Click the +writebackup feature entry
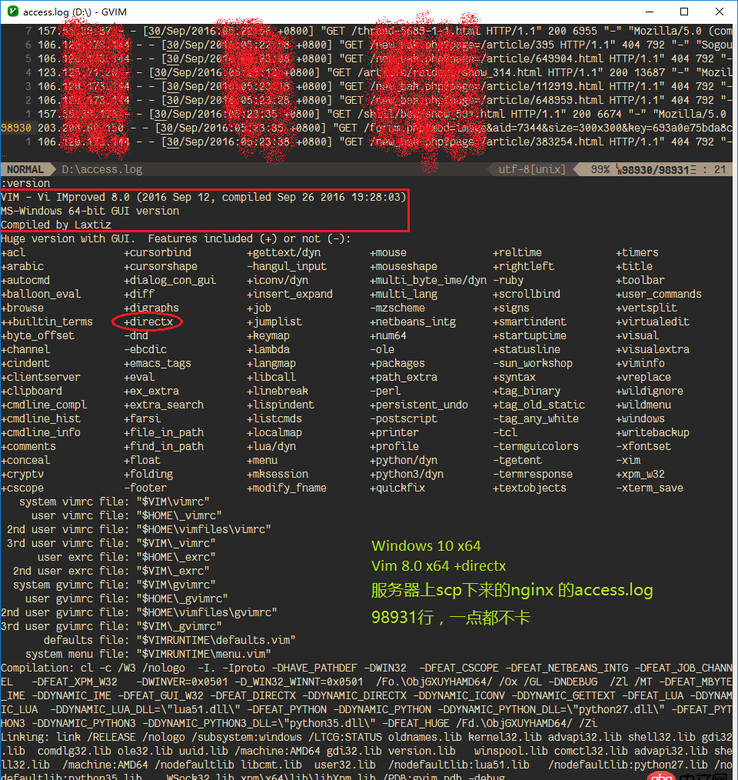This screenshot has width=738, height=780. pos(652,433)
